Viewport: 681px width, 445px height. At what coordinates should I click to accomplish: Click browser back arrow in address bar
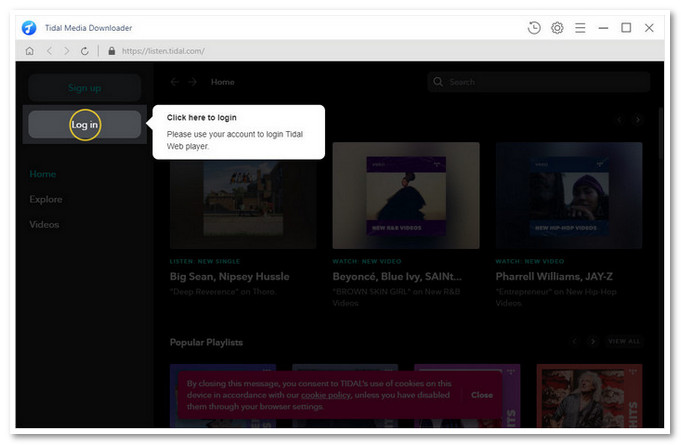50,51
